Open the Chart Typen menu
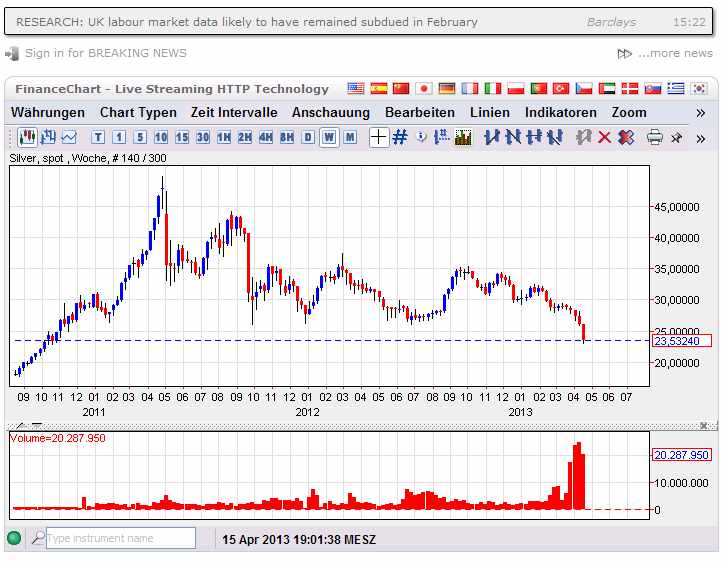This screenshot has width=726, height=565. click(138, 113)
